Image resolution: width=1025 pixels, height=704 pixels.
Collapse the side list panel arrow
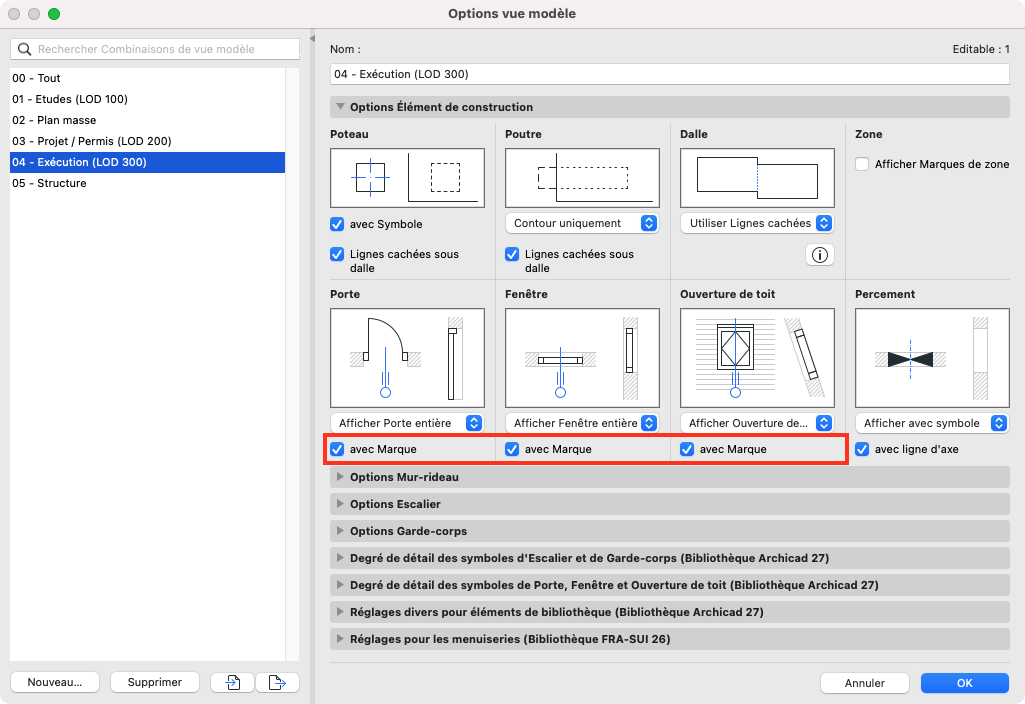click(x=312, y=39)
